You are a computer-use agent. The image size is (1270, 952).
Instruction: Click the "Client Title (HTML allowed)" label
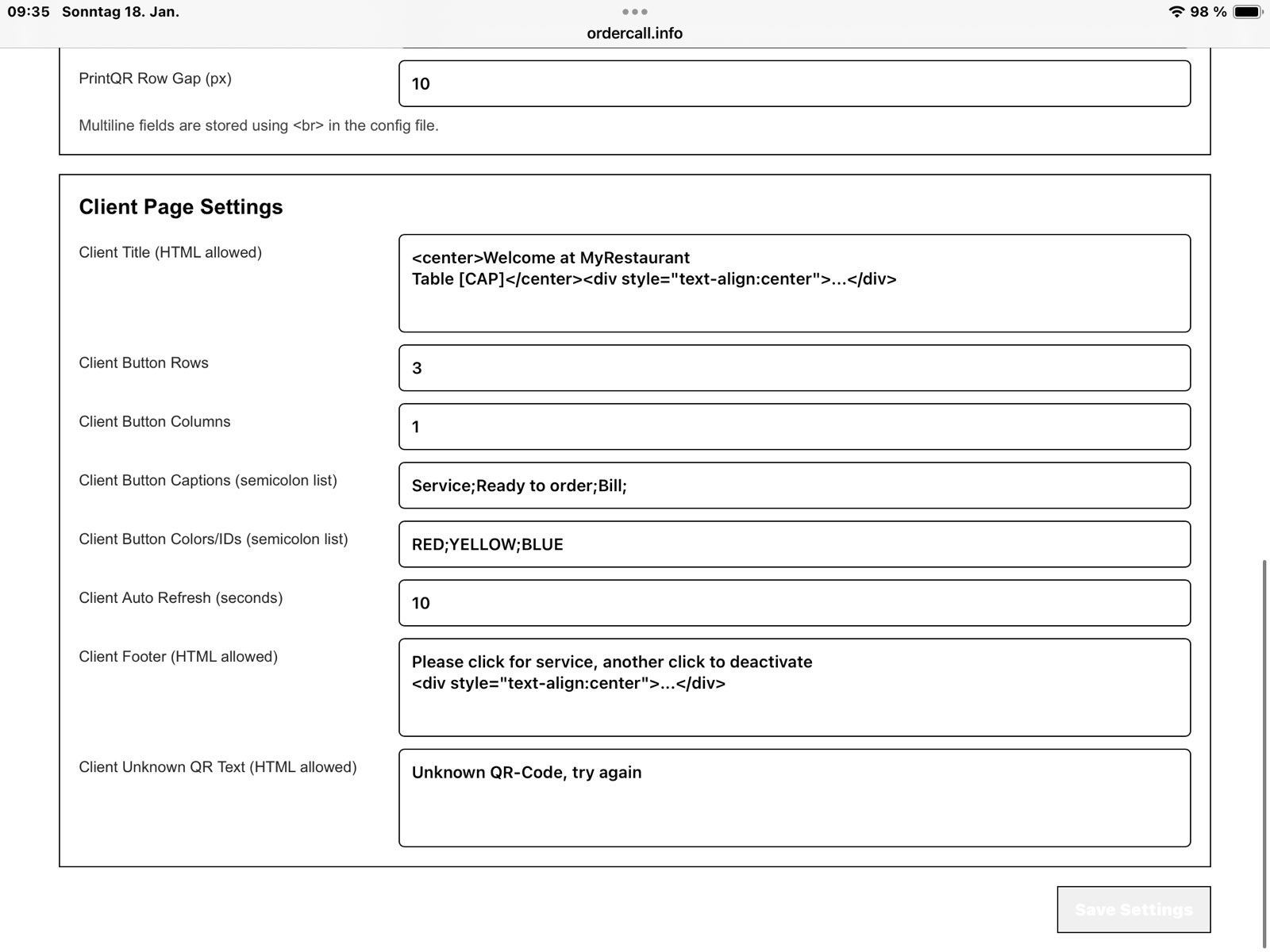(x=170, y=252)
